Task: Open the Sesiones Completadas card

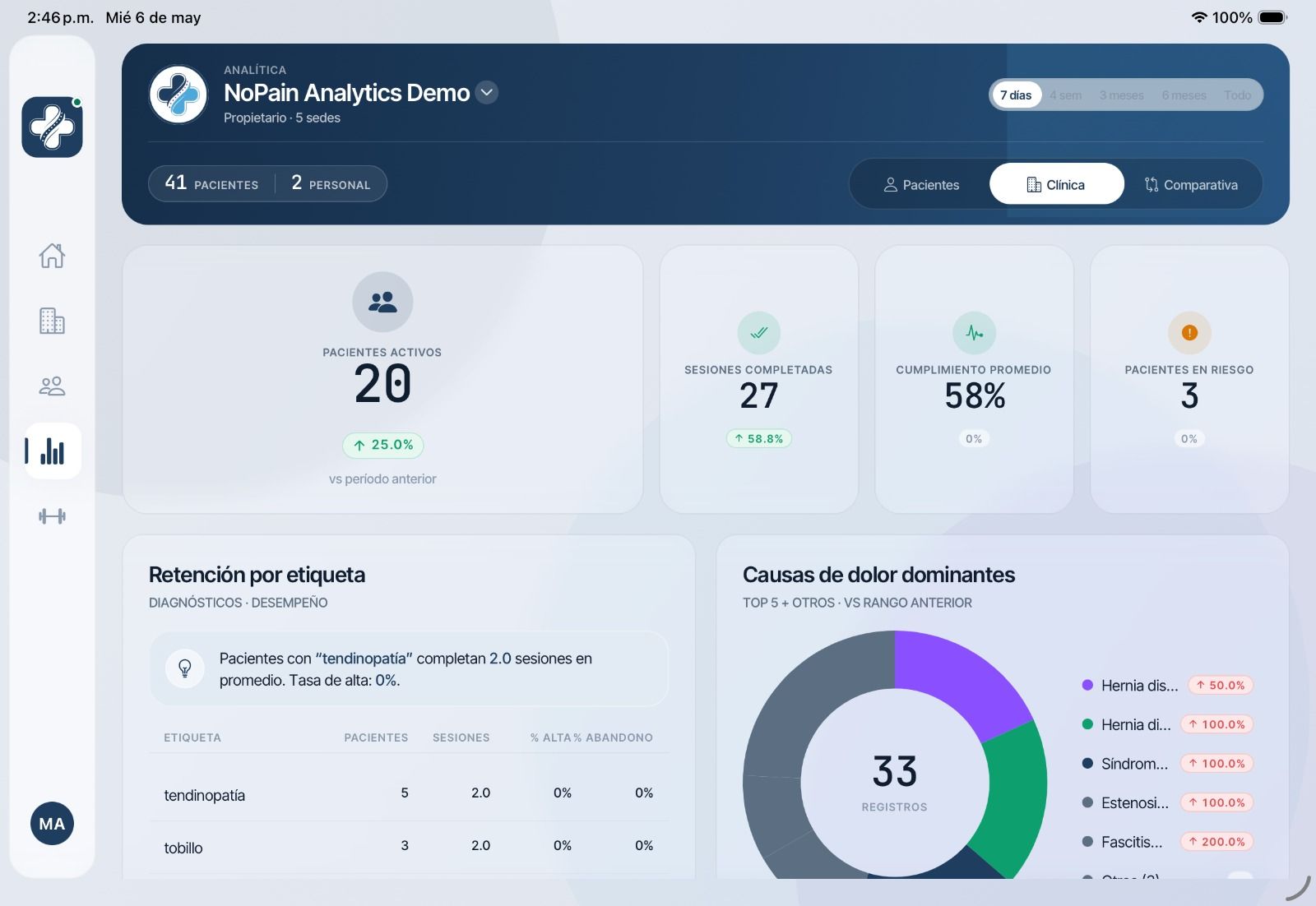Action: tap(758, 380)
